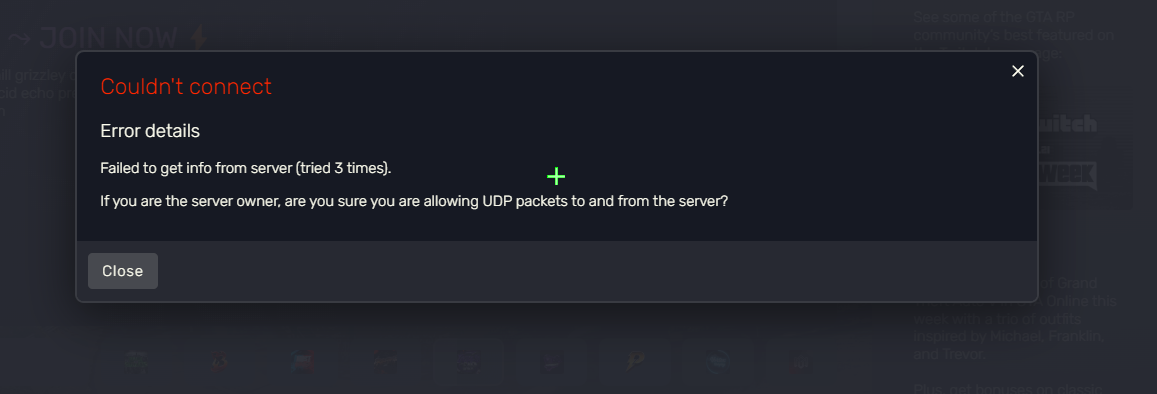Viewport: 1157px width, 394px height.
Task: Pick the blue round server icon
Action: [x=716, y=362]
